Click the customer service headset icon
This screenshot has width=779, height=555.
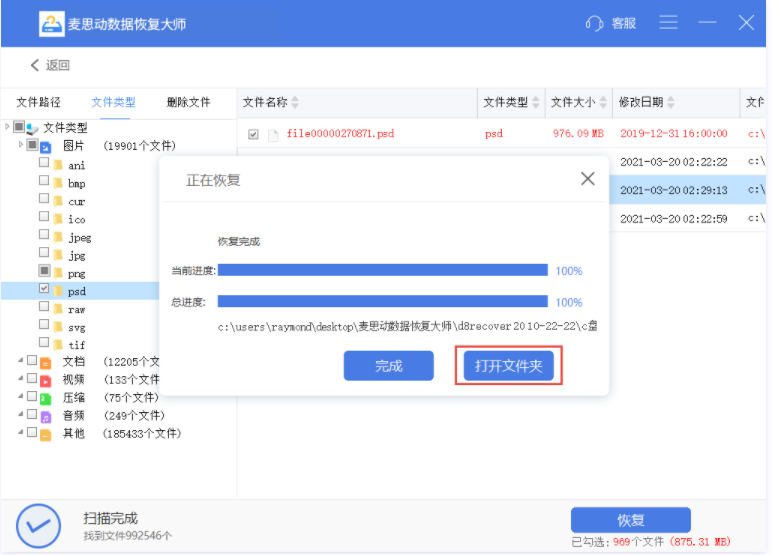(x=595, y=23)
